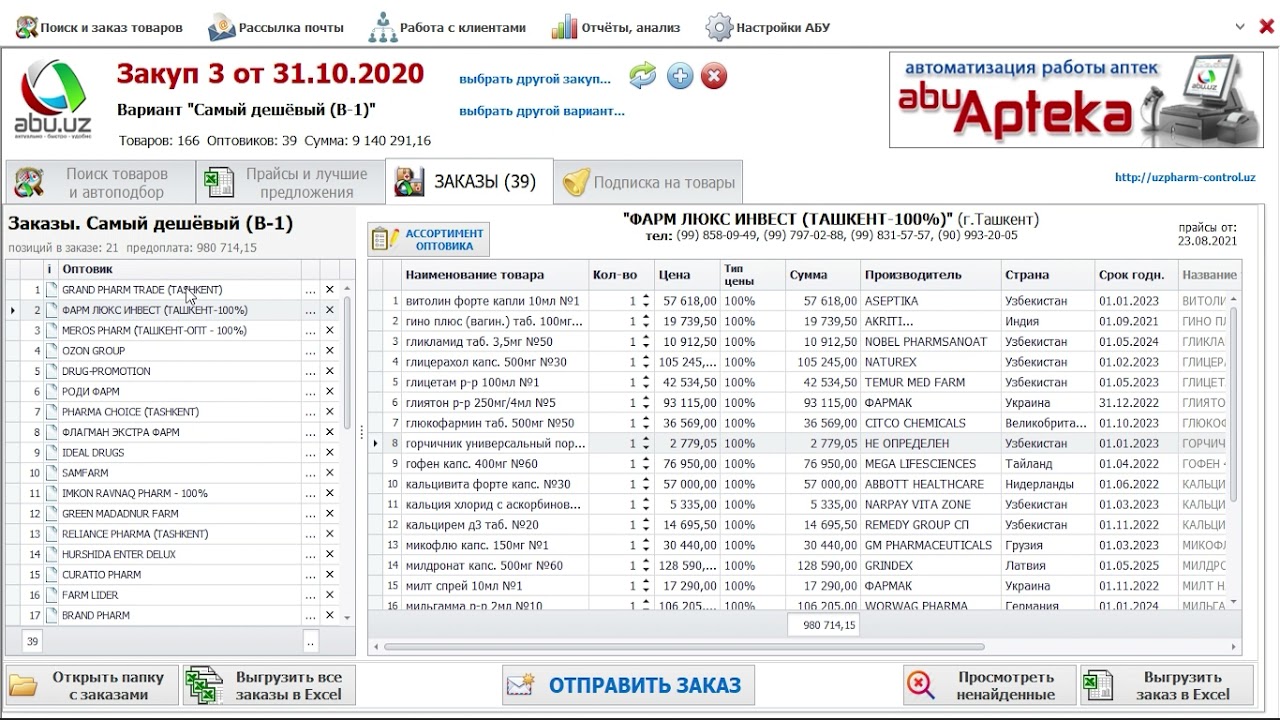Image resolution: width=1280 pixels, height=720 pixels.
Task: Sort by Производитель column header
Action: (x=931, y=275)
